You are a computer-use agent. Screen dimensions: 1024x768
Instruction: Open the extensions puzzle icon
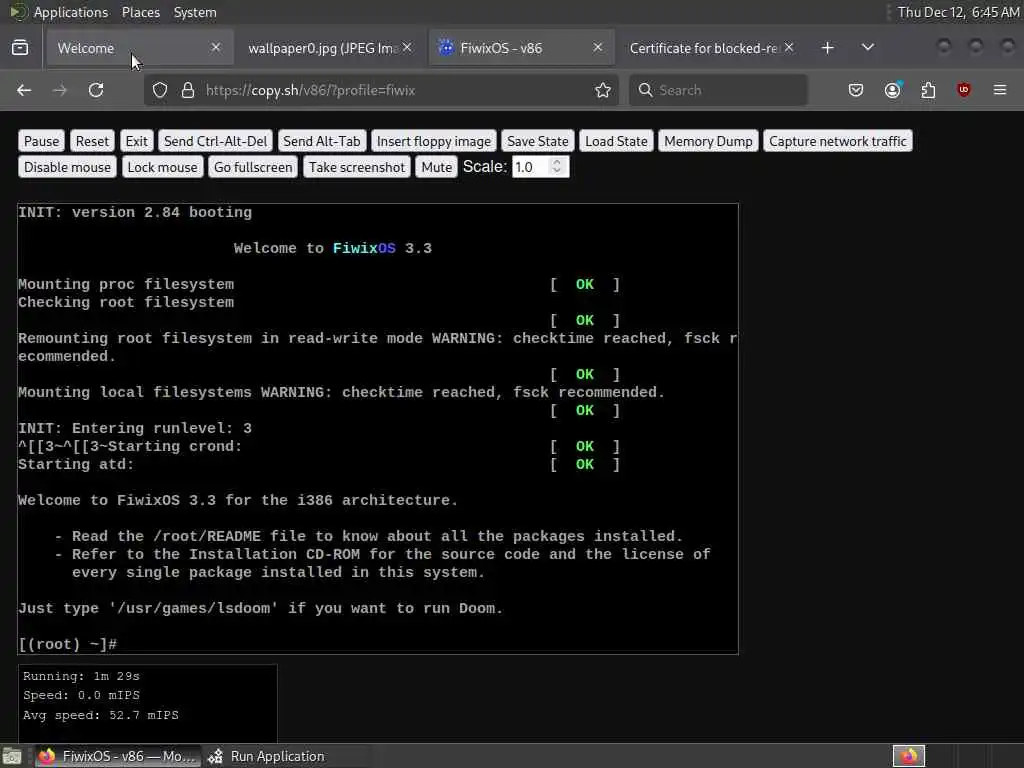(x=928, y=90)
